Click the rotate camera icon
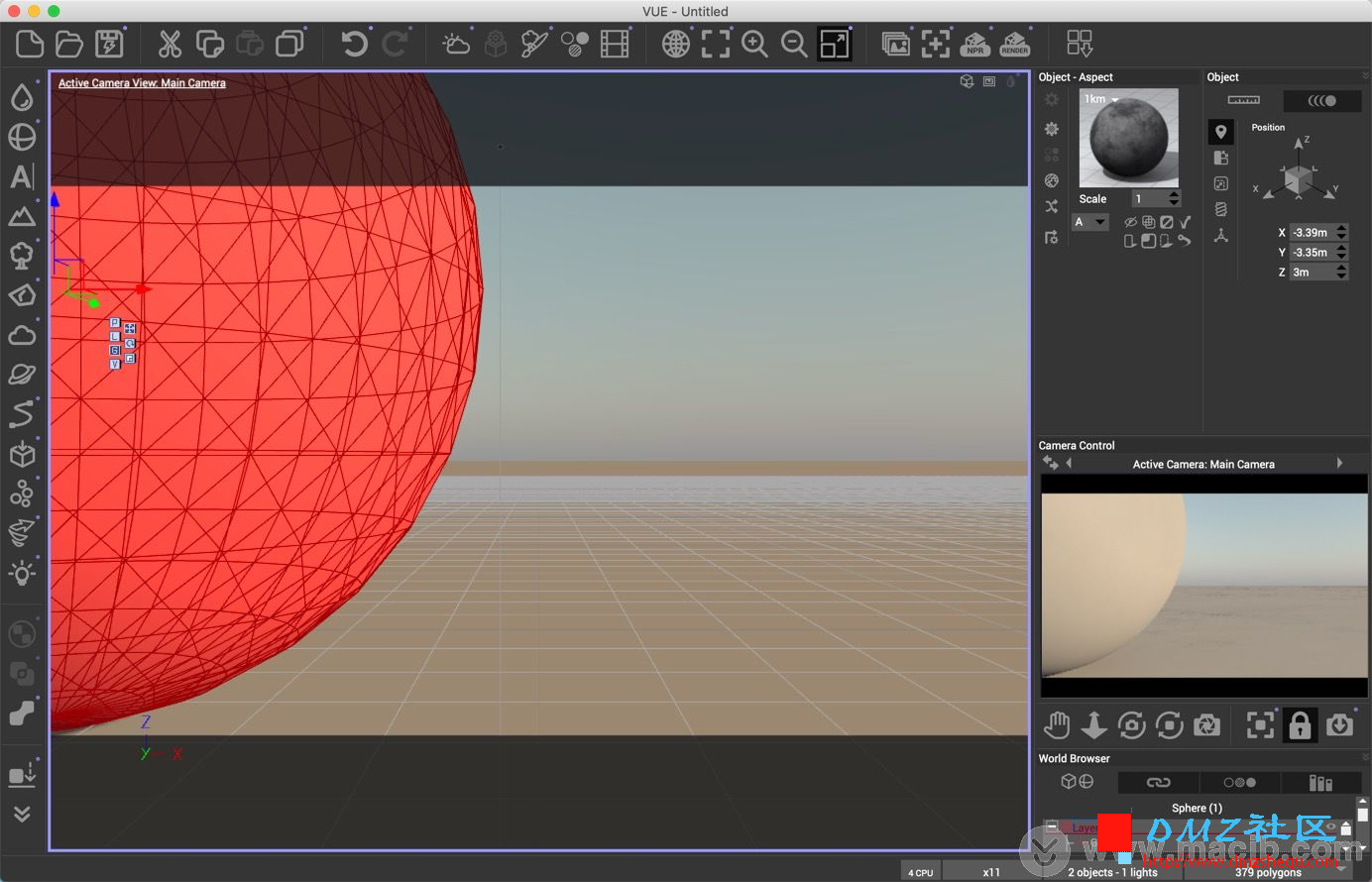 tap(1131, 725)
